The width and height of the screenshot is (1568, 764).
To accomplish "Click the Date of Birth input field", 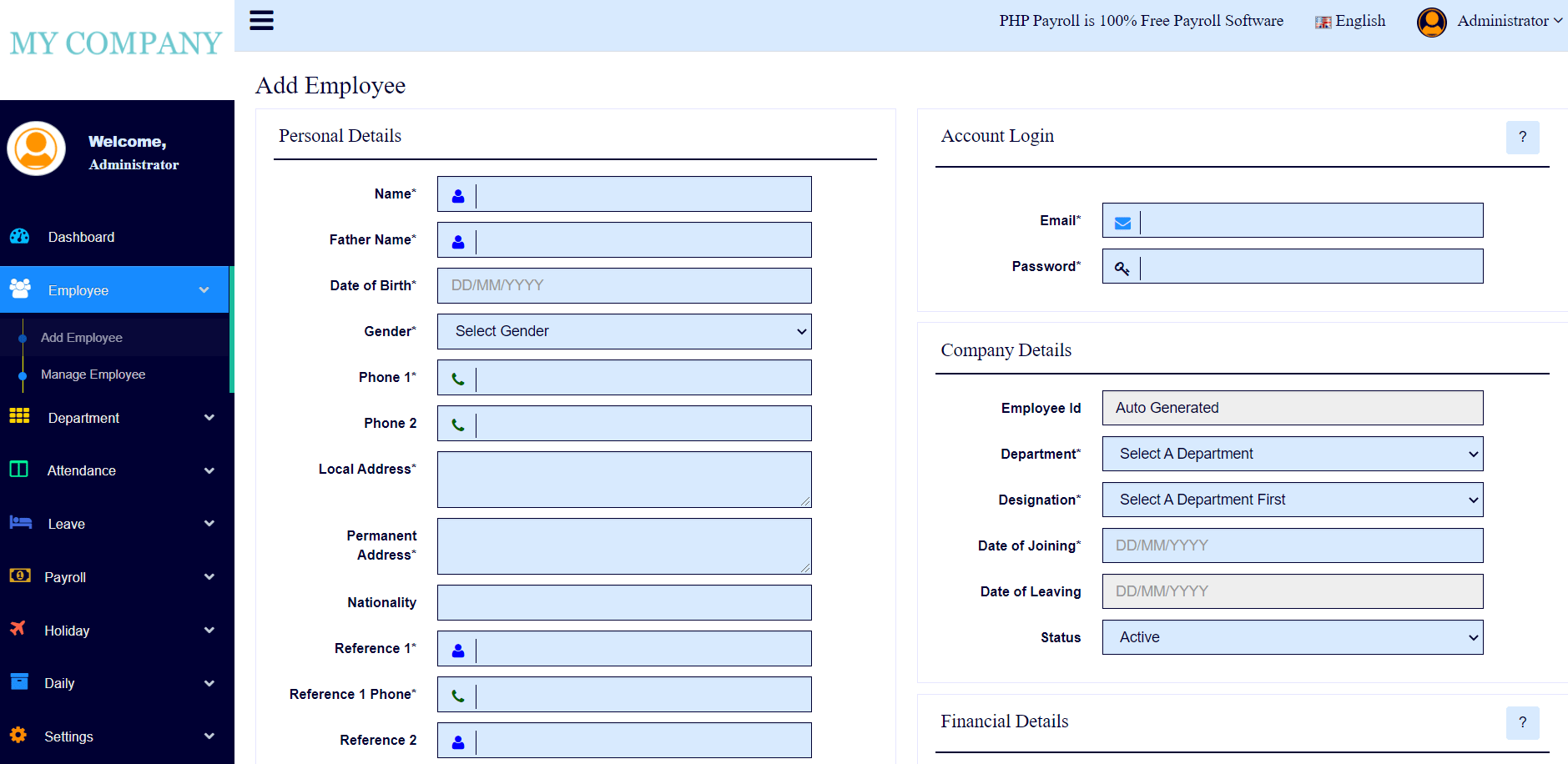I will 623,285.
